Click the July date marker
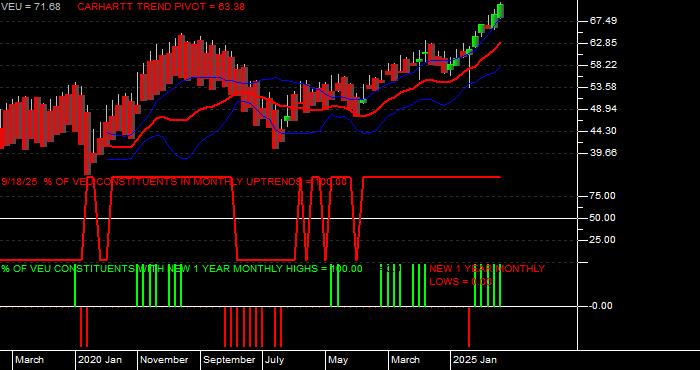 coord(275,360)
